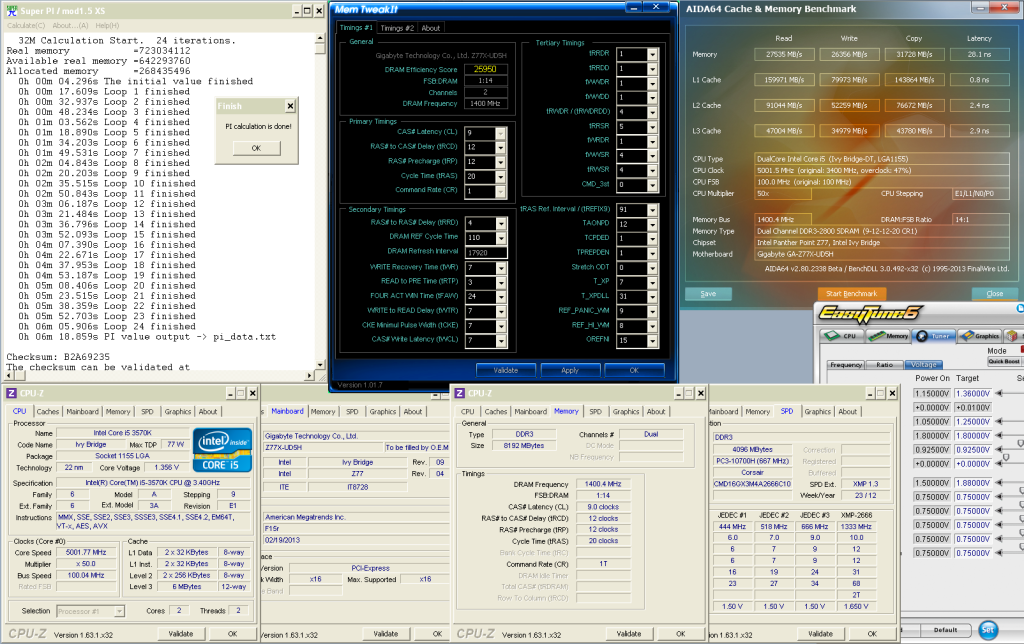Open the EasyTune6 Graphics tab card icon

coord(967,336)
